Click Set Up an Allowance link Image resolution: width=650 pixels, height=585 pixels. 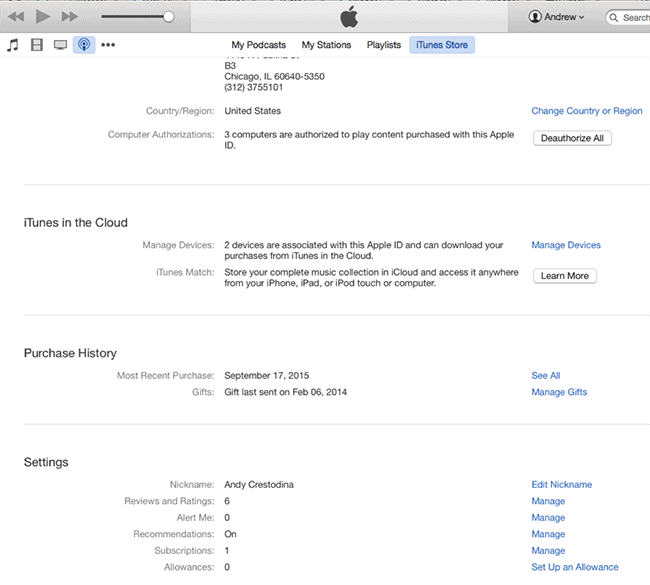(x=575, y=567)
